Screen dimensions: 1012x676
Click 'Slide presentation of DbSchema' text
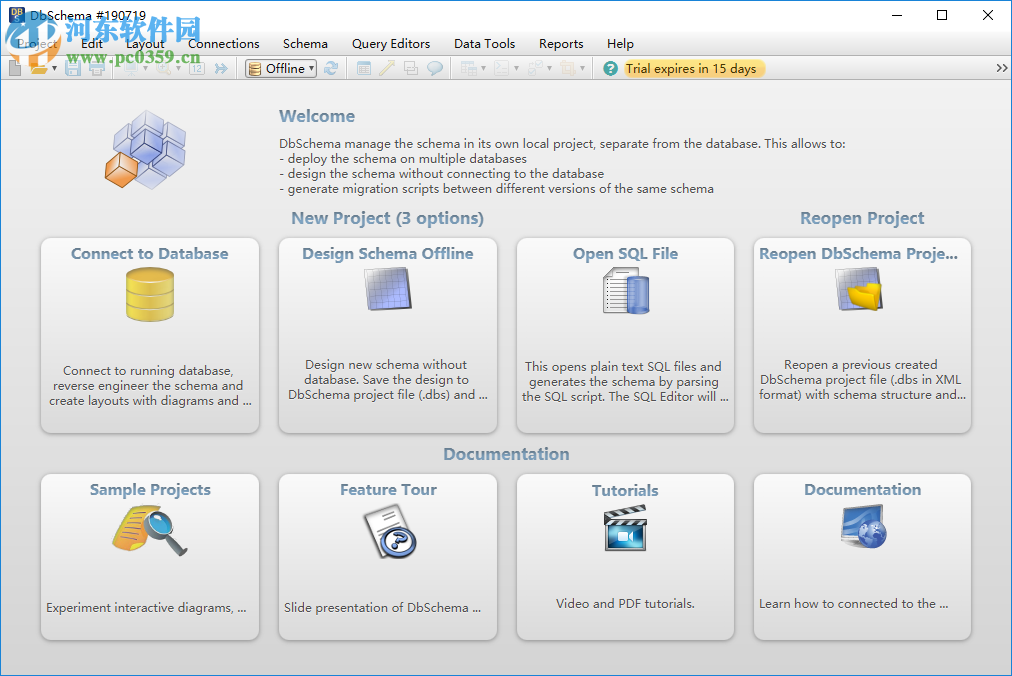382,608
